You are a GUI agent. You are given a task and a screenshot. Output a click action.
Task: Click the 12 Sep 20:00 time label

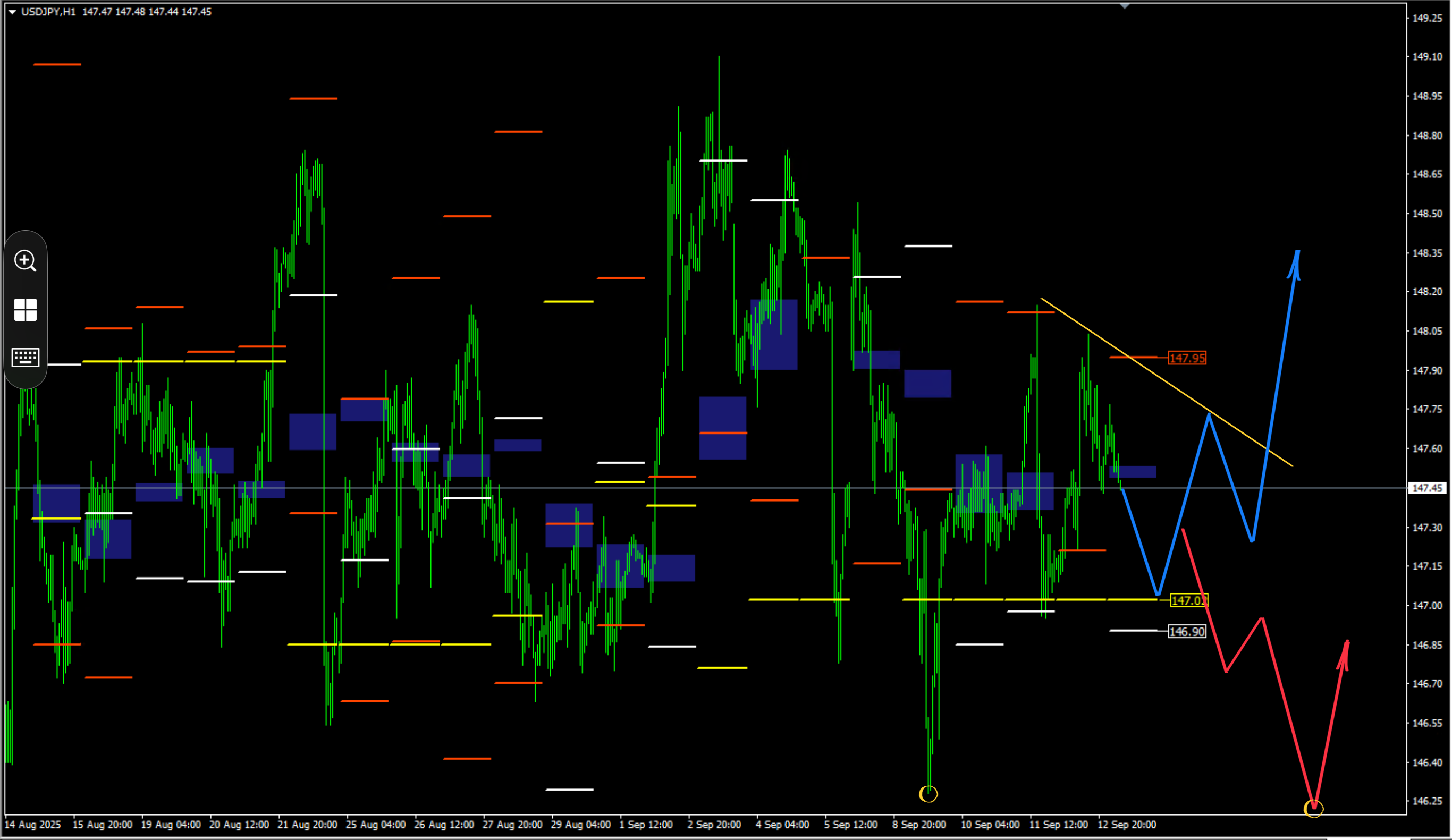pos(1126,825)
